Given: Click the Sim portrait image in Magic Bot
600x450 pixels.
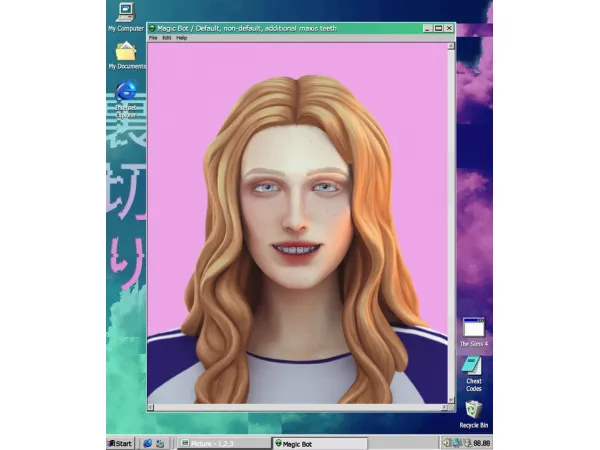Looking at the screenshot, I should click(x=297, y=223).
